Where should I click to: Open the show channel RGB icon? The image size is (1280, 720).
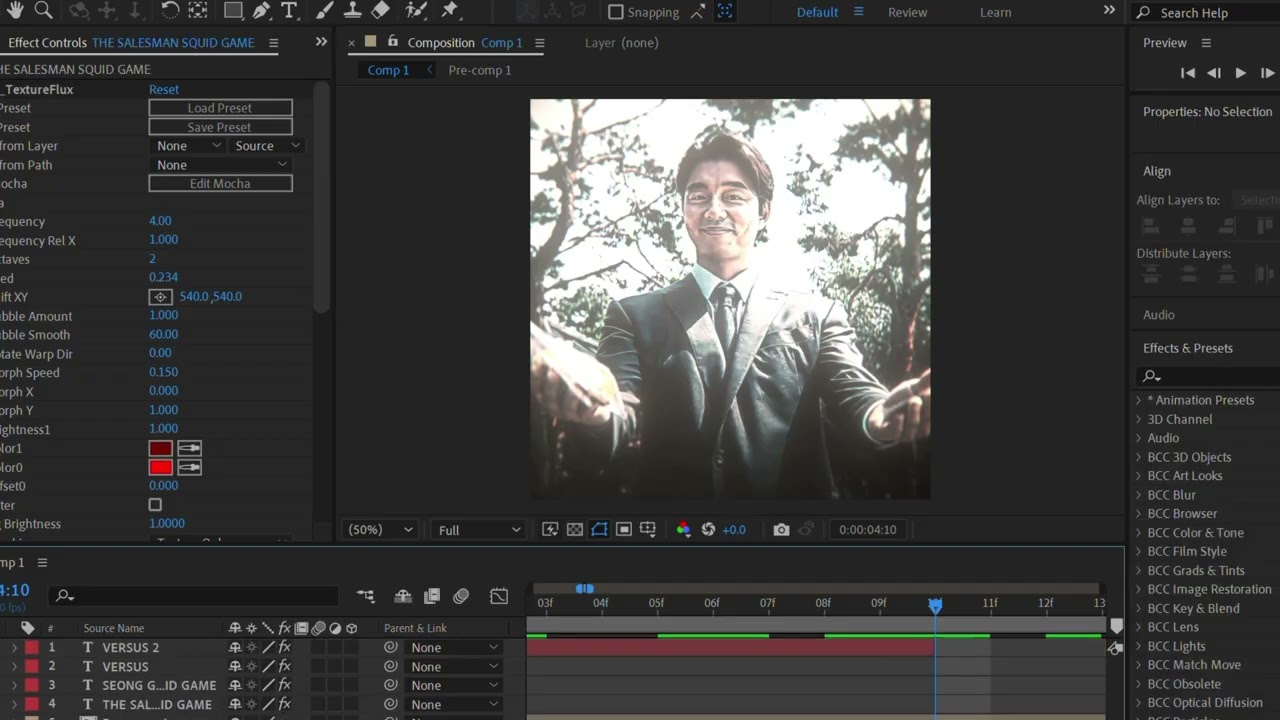pos(683,530)
